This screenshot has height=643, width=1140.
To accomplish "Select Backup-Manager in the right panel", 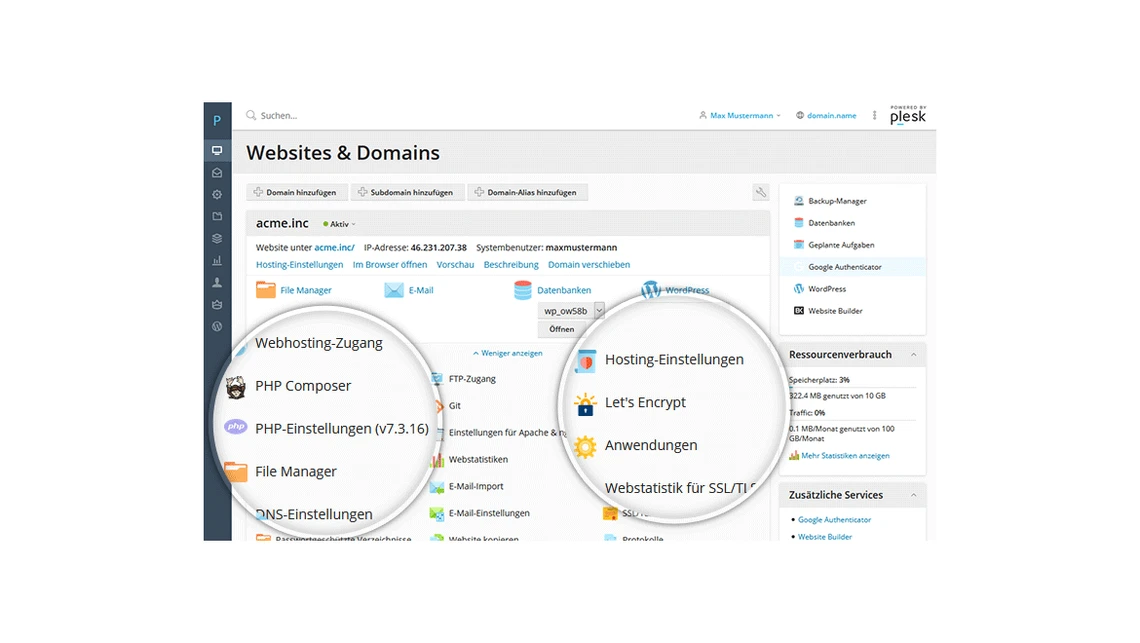I will [x=837, y=201].
